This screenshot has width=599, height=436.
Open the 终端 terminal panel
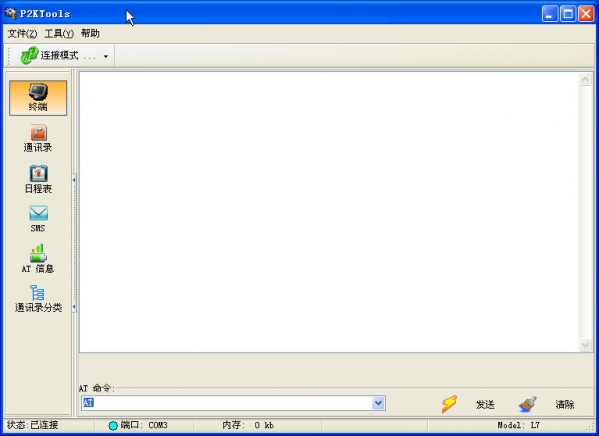click(38, 98)
